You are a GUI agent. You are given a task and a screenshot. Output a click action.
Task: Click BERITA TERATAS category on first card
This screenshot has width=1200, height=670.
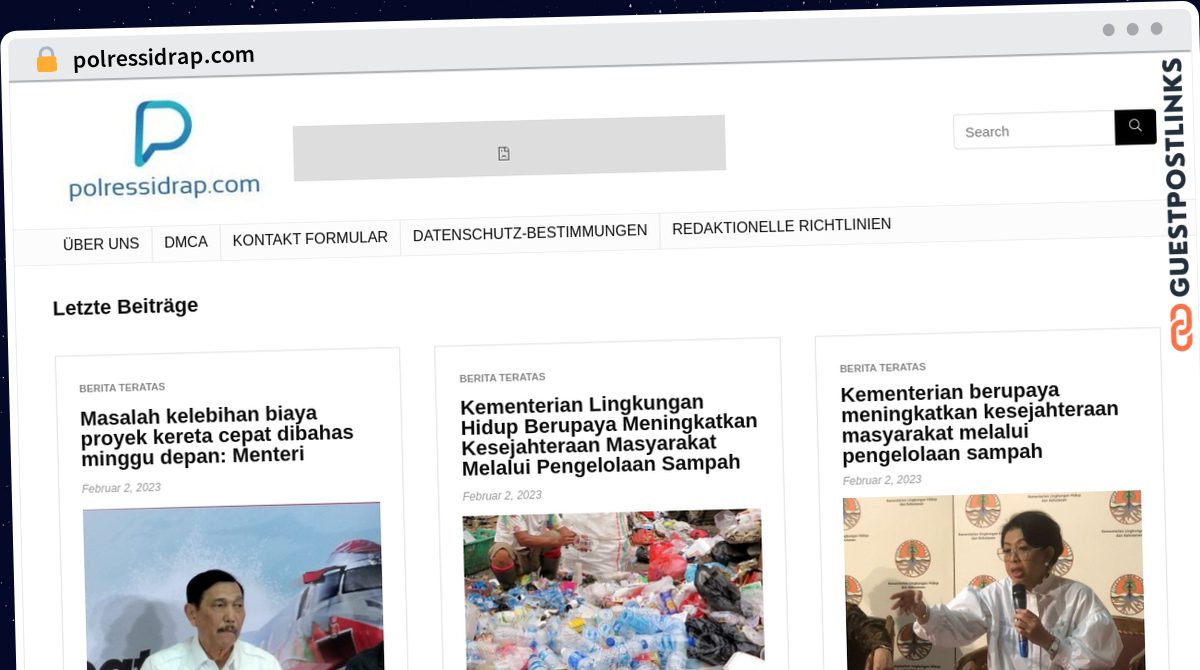122,387
